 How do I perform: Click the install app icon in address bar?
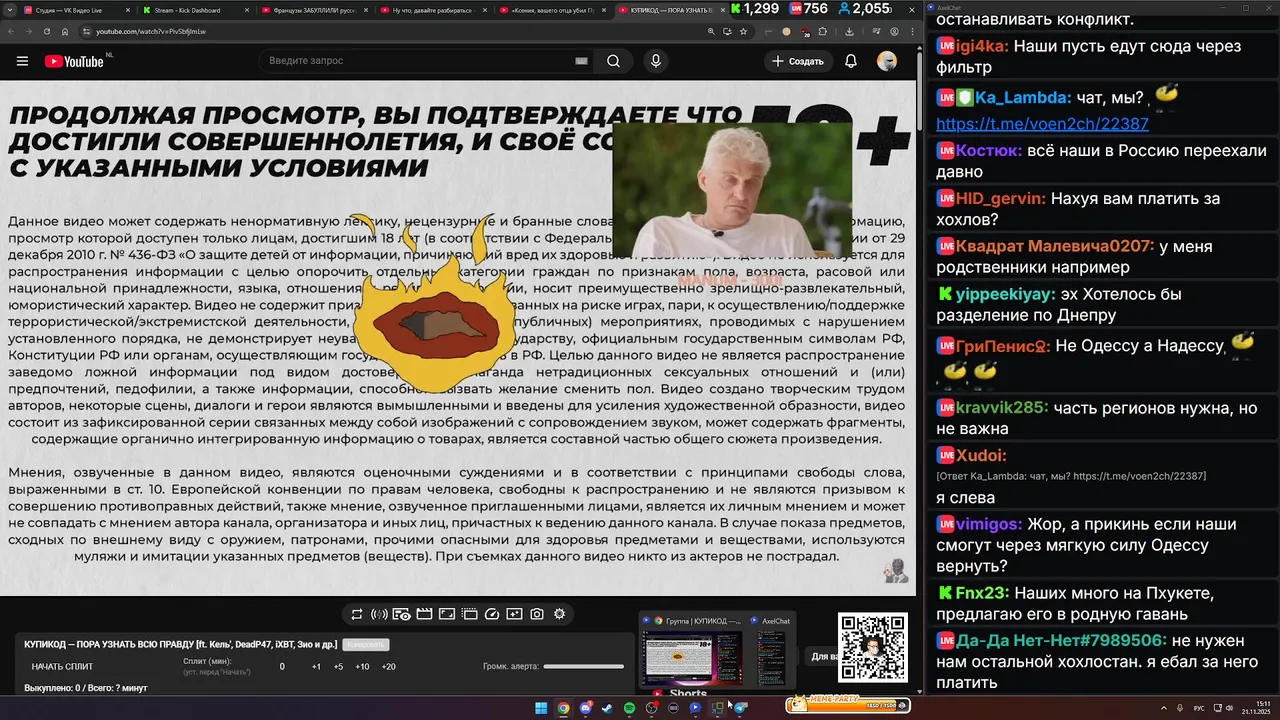coord(727,31)
